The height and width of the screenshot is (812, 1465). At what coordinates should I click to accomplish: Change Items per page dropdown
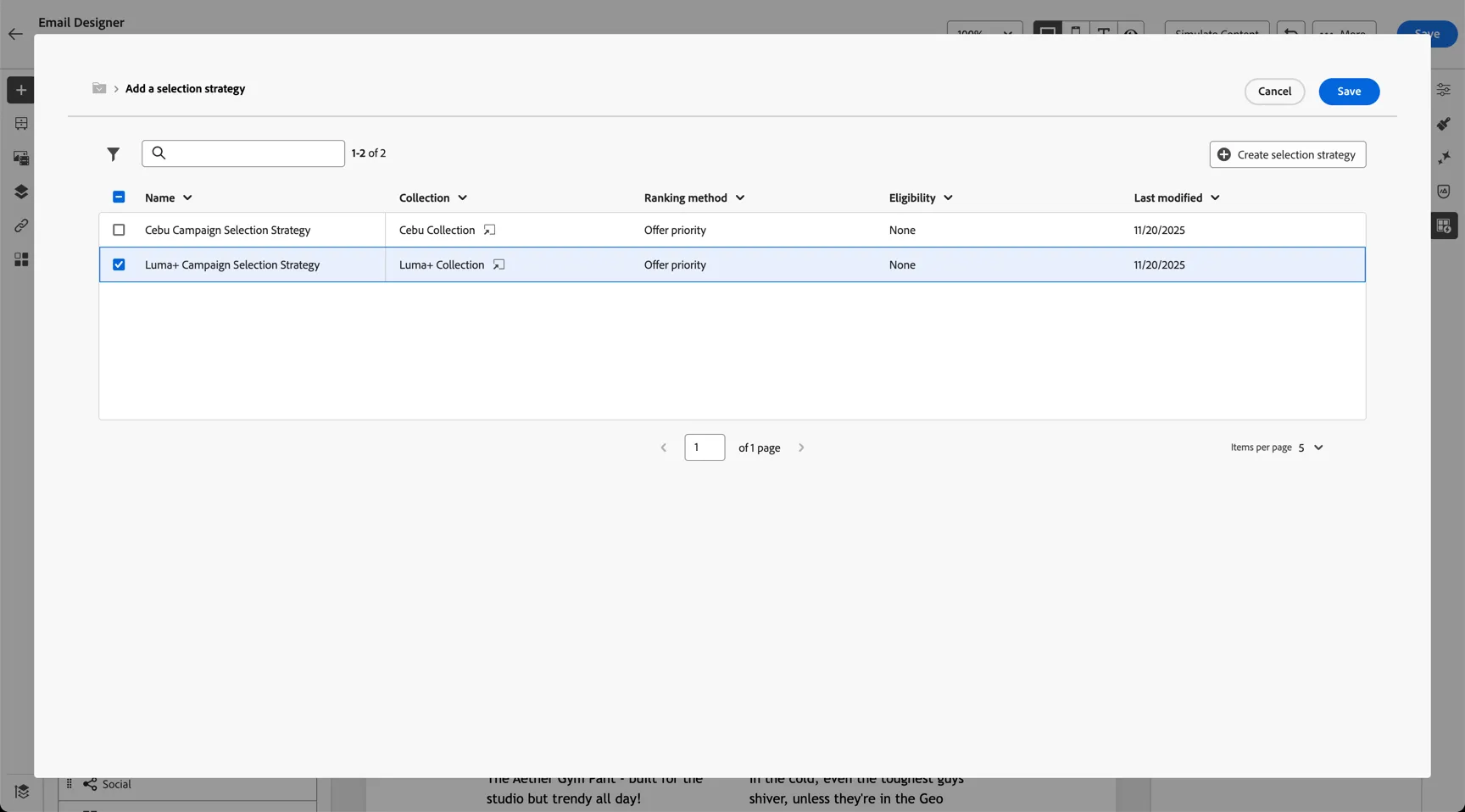click(1310, 448)
